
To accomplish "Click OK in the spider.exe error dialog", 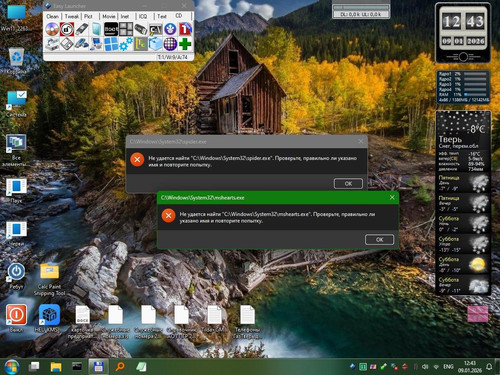I will click(348, 183).
